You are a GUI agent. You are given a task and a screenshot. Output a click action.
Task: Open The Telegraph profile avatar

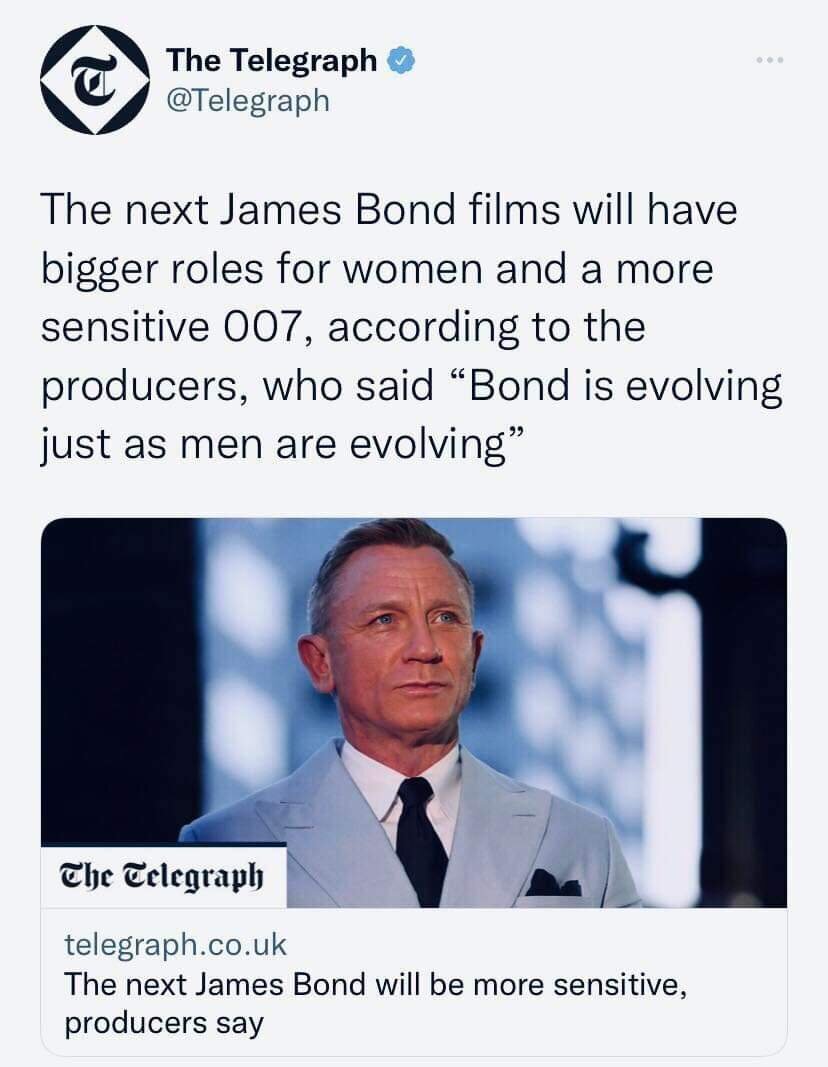[94, 80]
